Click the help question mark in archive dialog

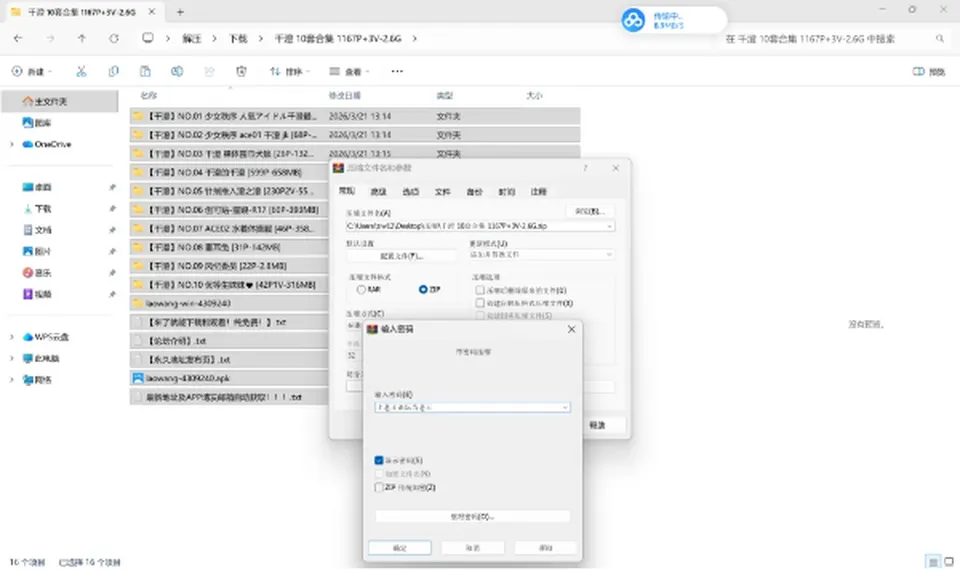(x=585, y=168)
